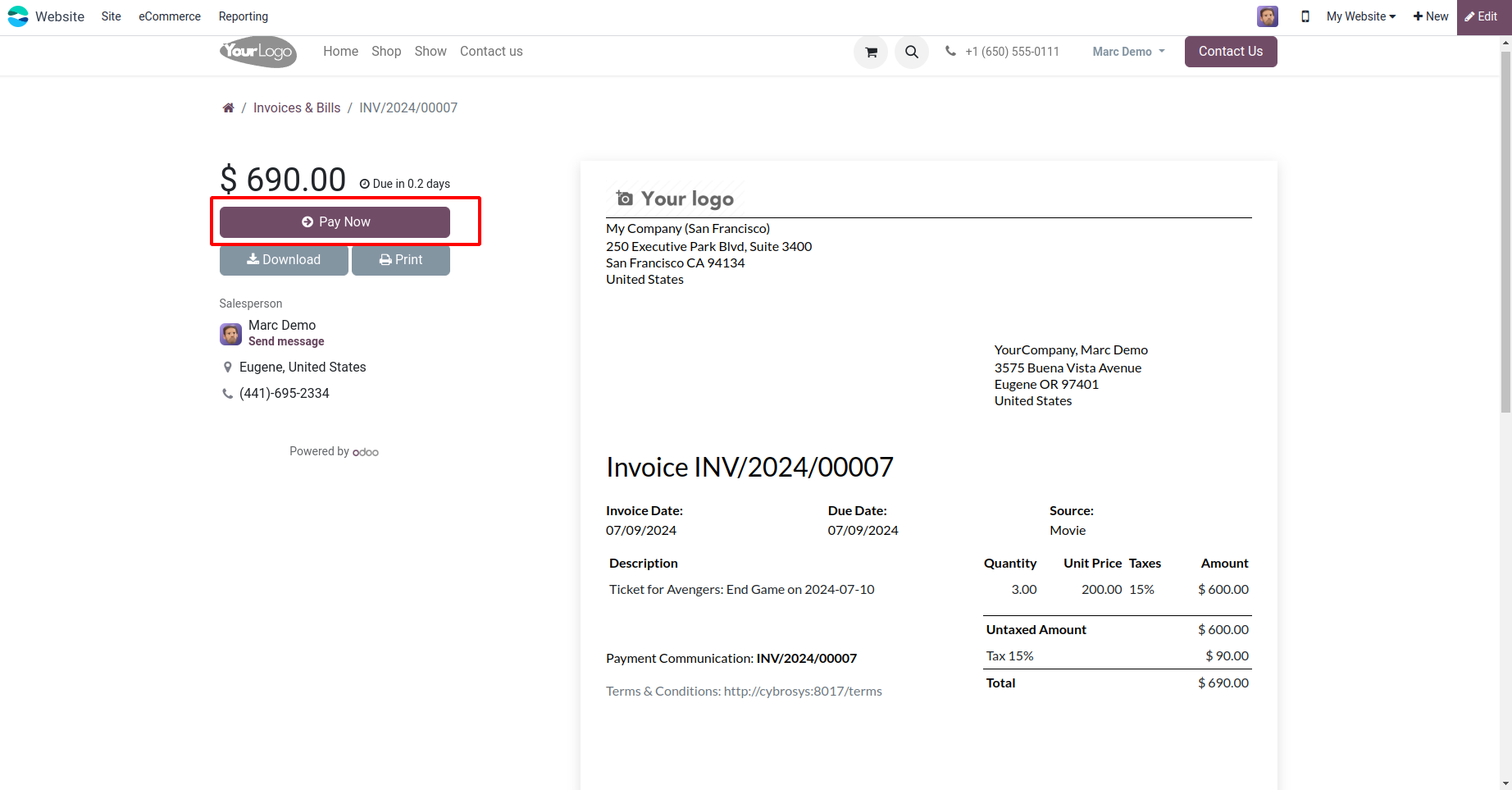Click the Send message link

point(286,341)
